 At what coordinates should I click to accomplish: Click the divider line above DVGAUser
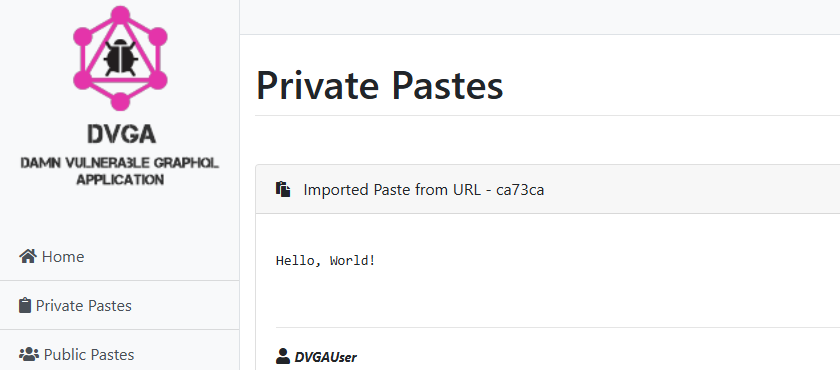pyautogui.click(x=558, y=327)
